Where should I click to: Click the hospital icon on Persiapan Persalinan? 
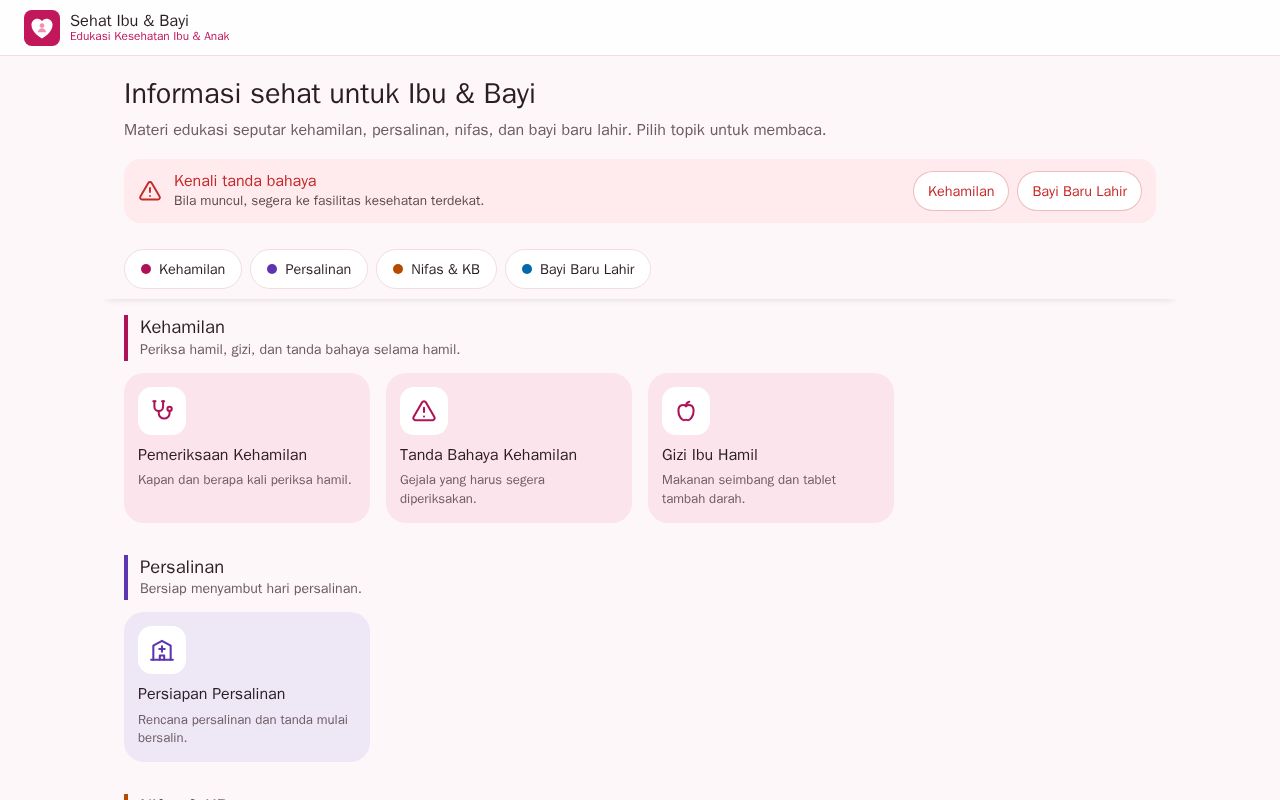point(162,650)
